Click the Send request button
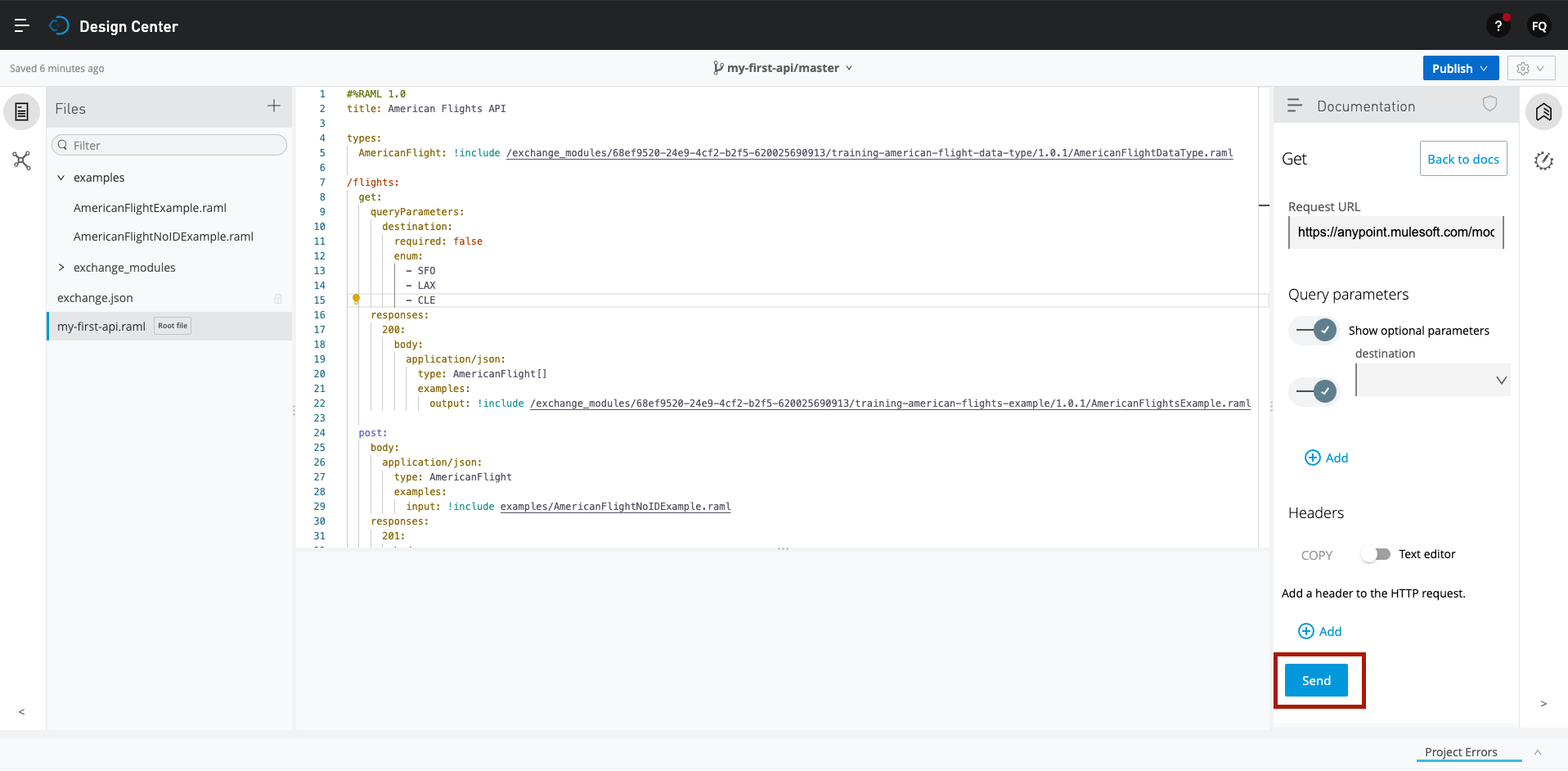The height and width of the screenshot is (771, 1568). coord(1316,680)
